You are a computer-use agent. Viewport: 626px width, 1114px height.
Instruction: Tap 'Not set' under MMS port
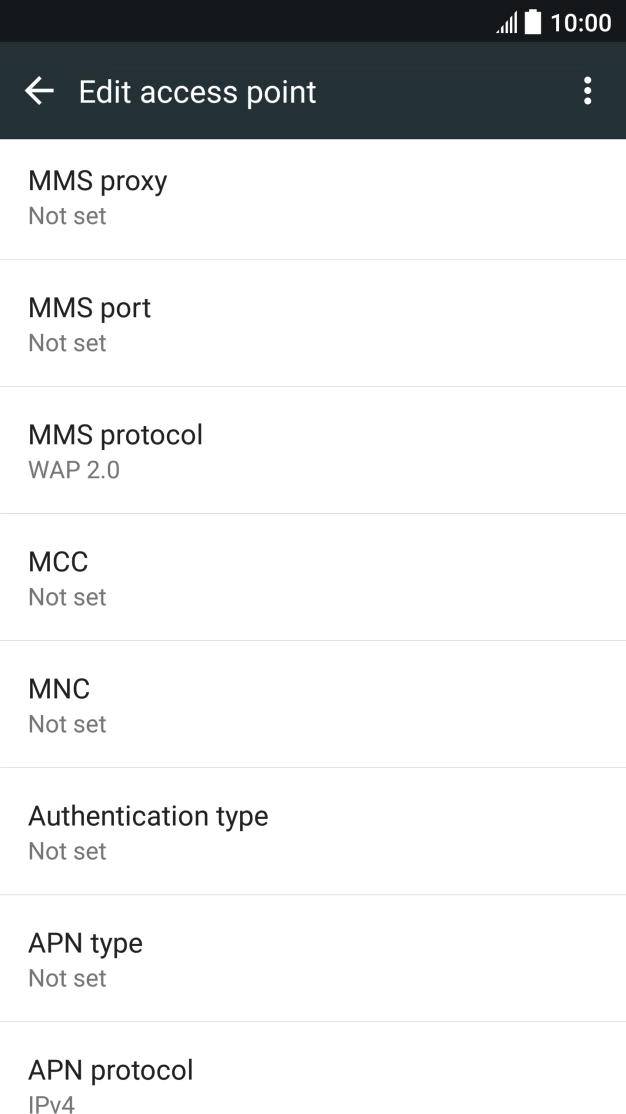point(67,343)
